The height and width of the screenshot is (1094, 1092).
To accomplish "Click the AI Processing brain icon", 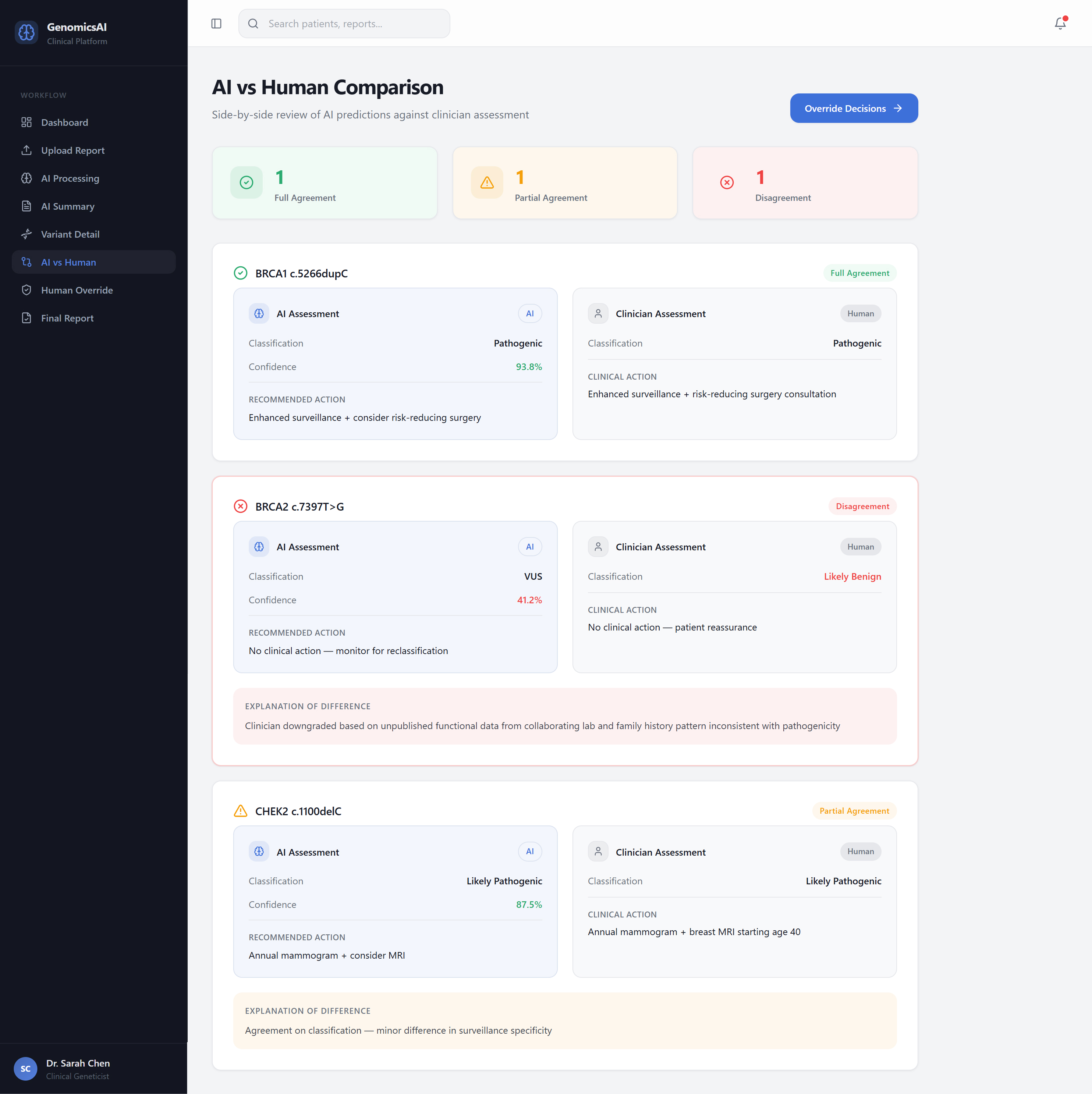I will [26, 178].
